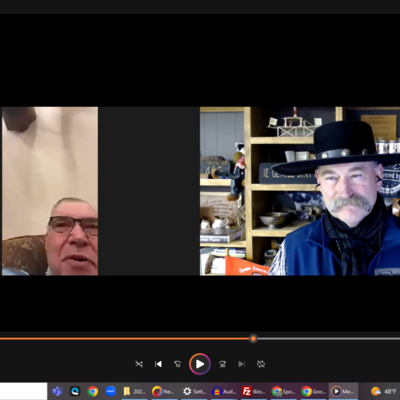The image size is (400, 400).
Task: Go to next track
Action: point(242,364)
